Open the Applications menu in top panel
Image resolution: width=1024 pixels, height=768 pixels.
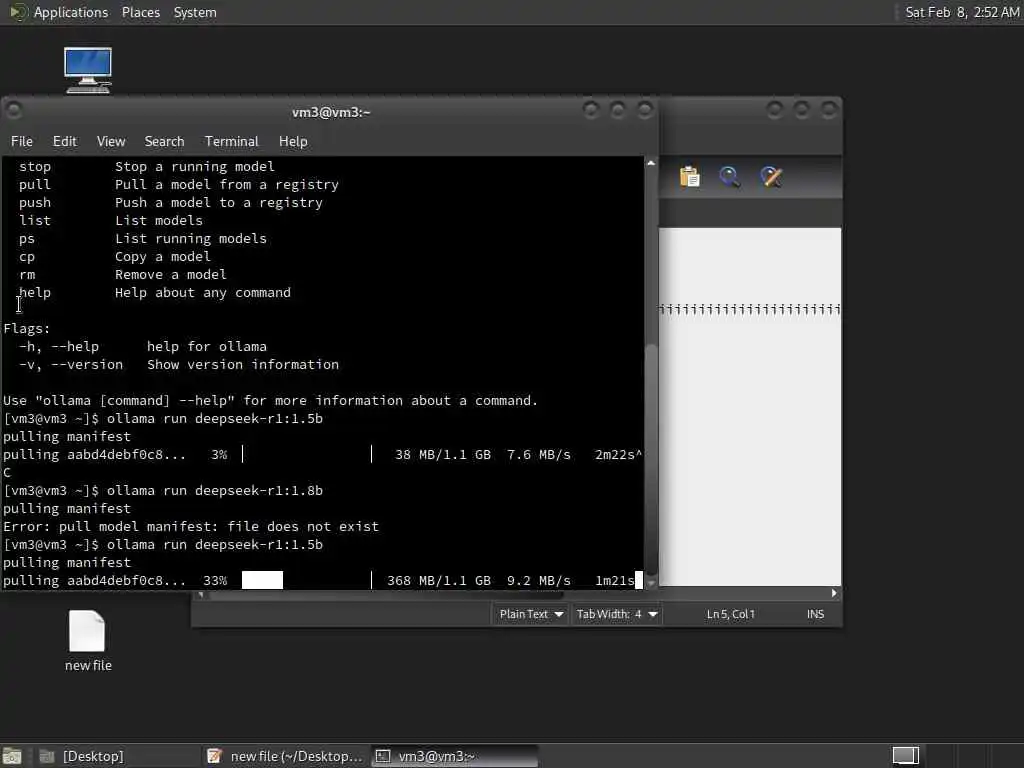coord(71,12)
